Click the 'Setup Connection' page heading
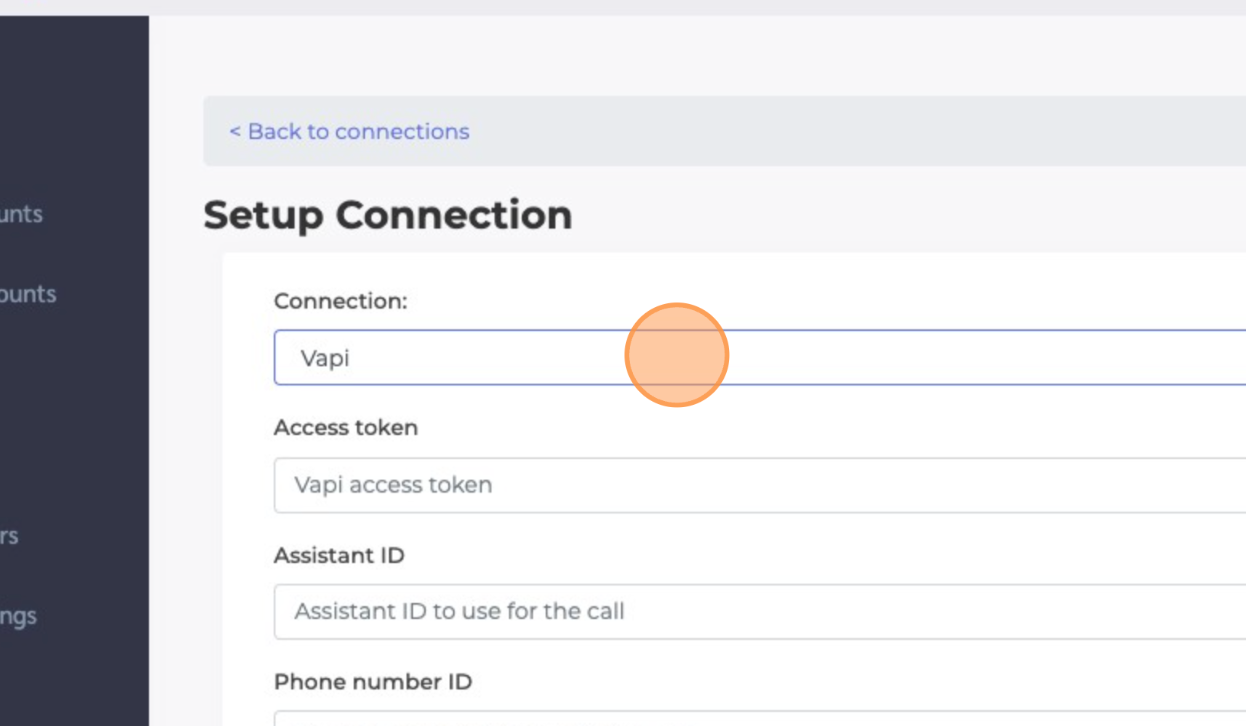1246x726 pixels. click(387, 215)
